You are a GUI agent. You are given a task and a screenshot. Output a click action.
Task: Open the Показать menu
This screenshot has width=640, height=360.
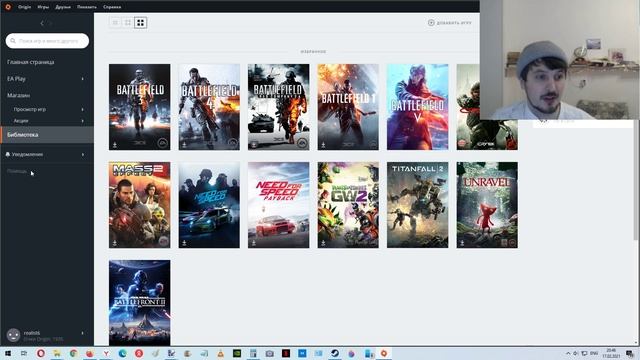87,7
